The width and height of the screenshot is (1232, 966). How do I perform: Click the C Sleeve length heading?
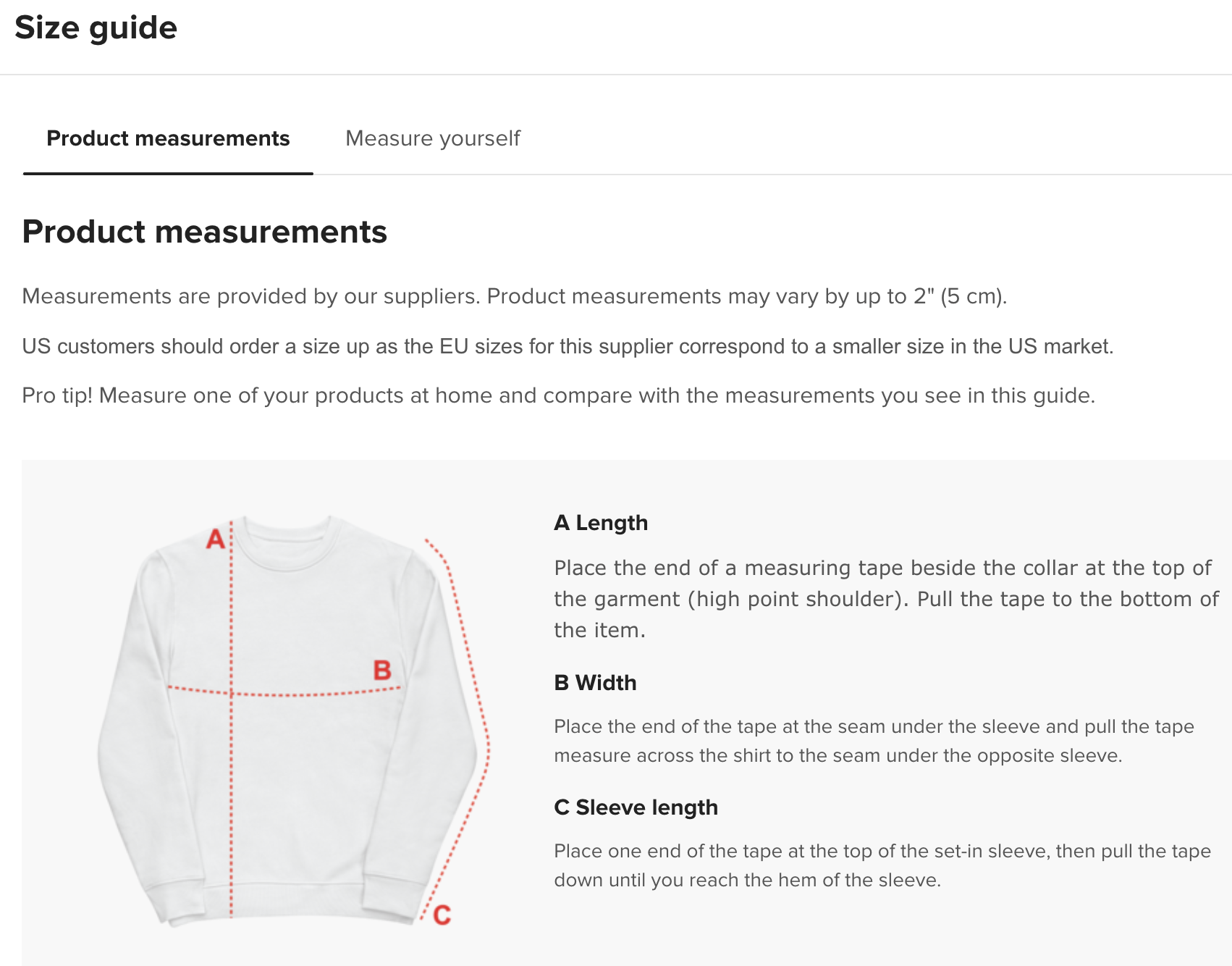(x=636, y=807)
